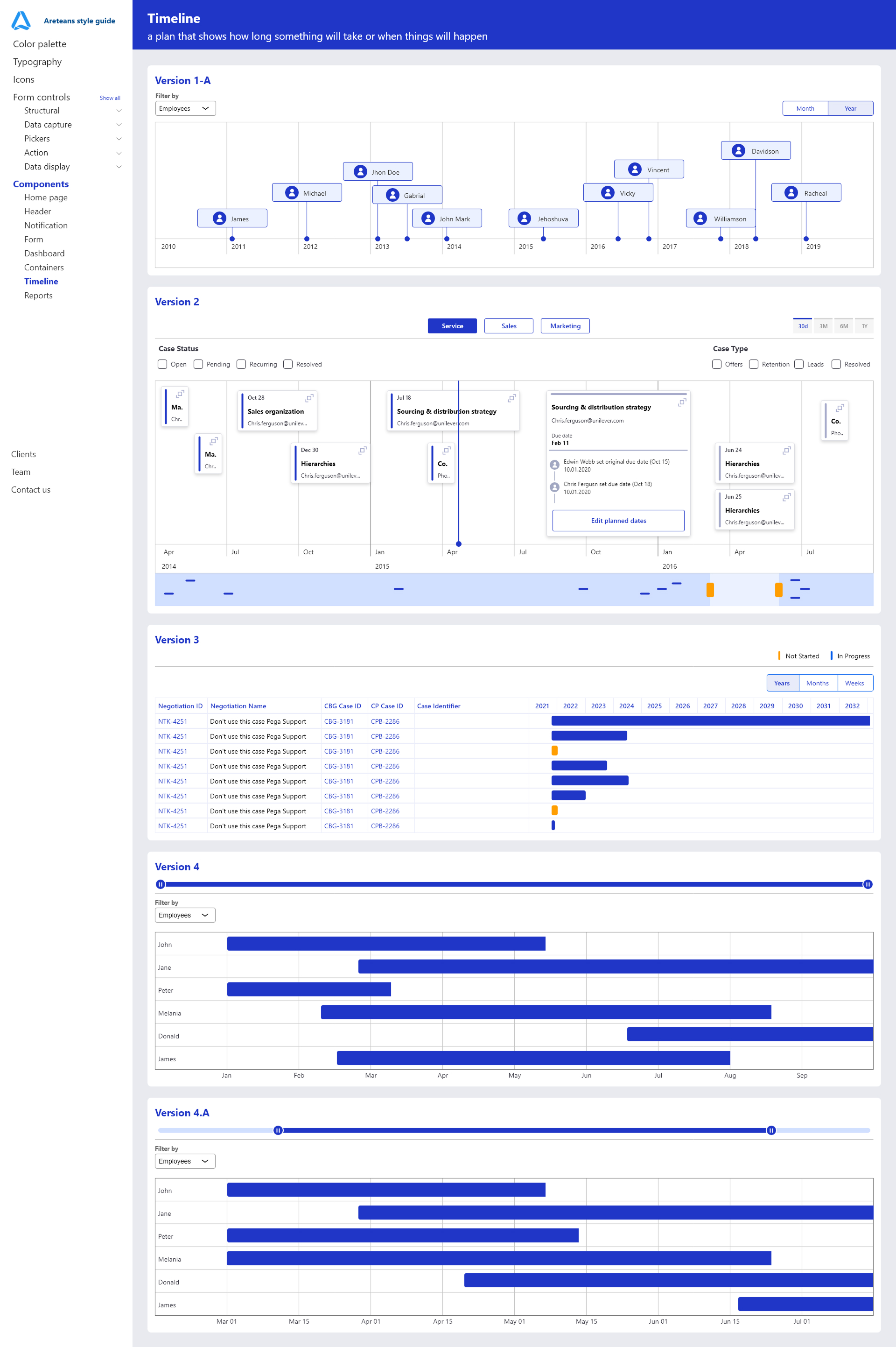
Task: Click left handle of Version 4.A range slider
Action: [x=278, y=1130]
